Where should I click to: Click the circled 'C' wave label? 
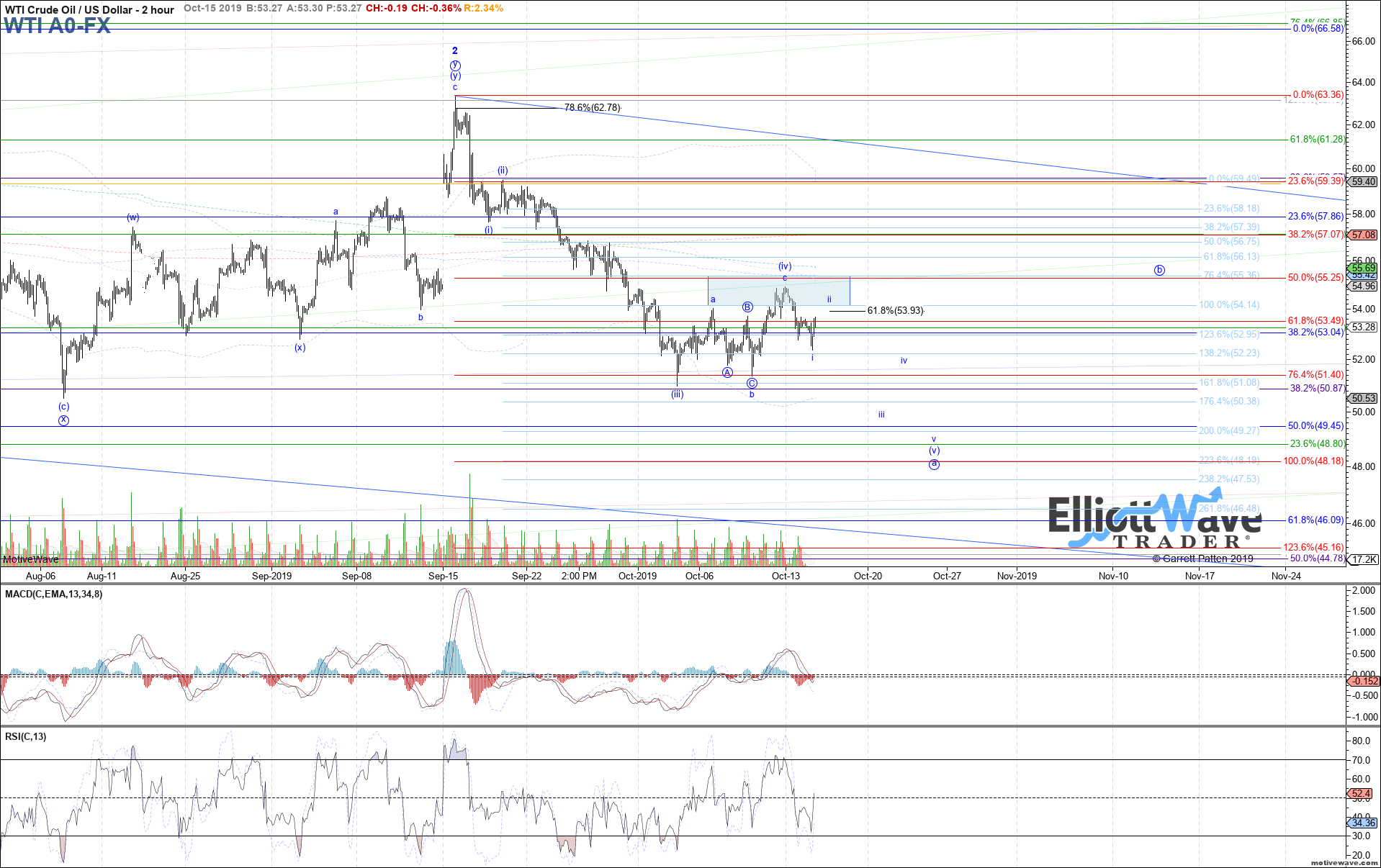[x=752, y=384]
